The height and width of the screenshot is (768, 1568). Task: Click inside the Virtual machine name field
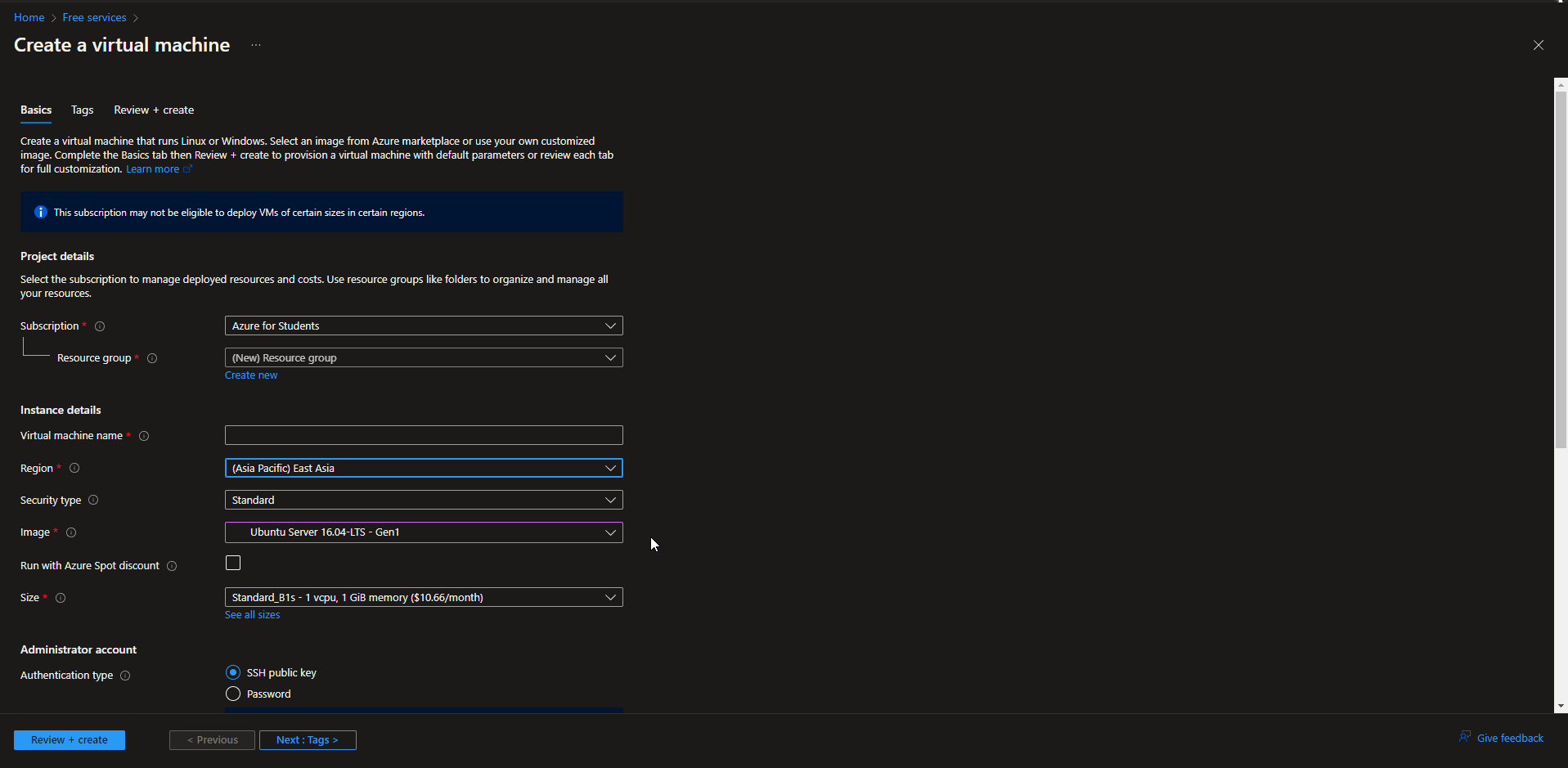pos(423,434)
